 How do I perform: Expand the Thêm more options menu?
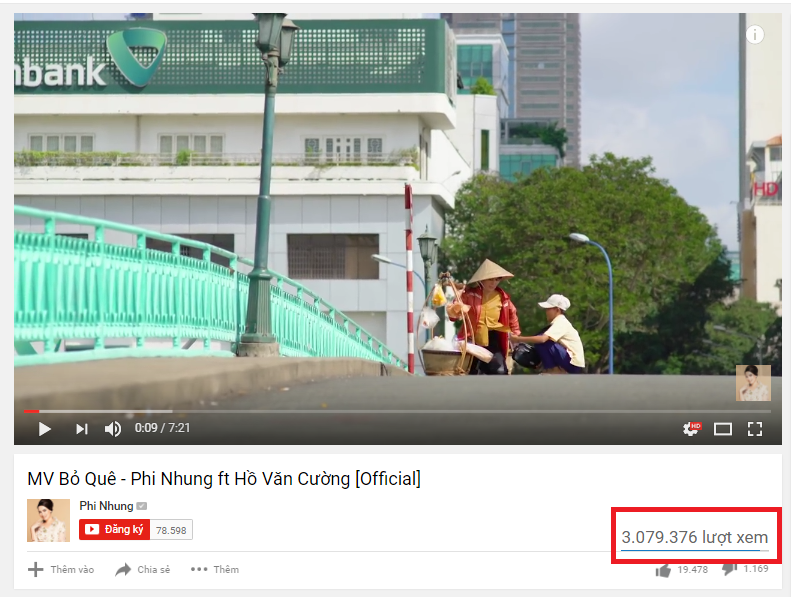tap(215, 569)
